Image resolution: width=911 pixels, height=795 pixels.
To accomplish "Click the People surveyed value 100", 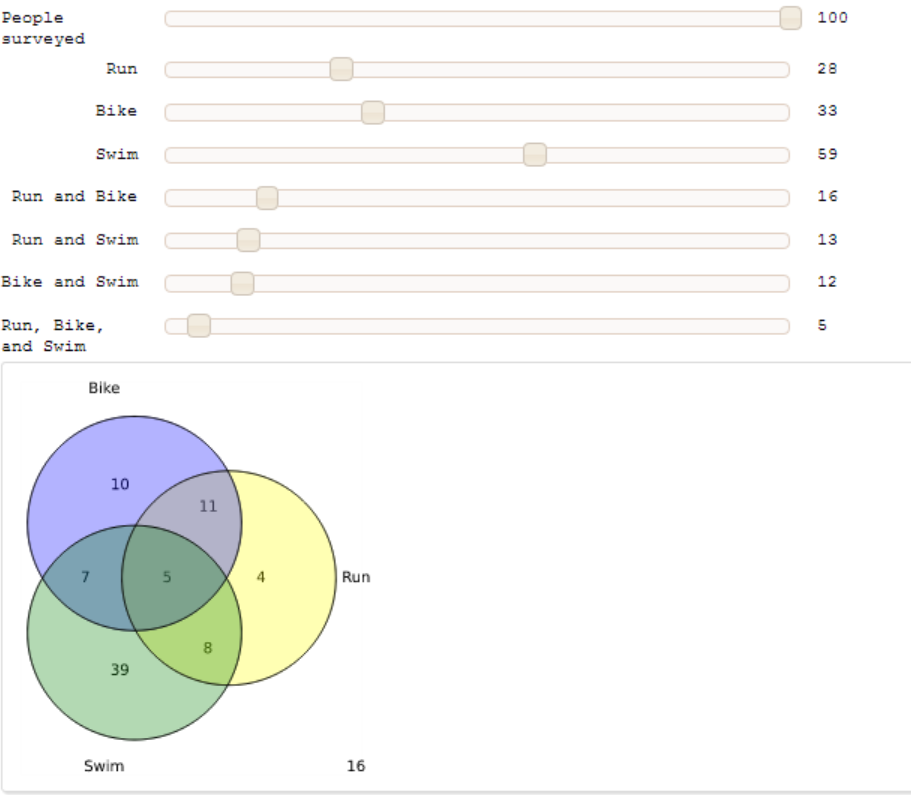I will tap(832, 18).
